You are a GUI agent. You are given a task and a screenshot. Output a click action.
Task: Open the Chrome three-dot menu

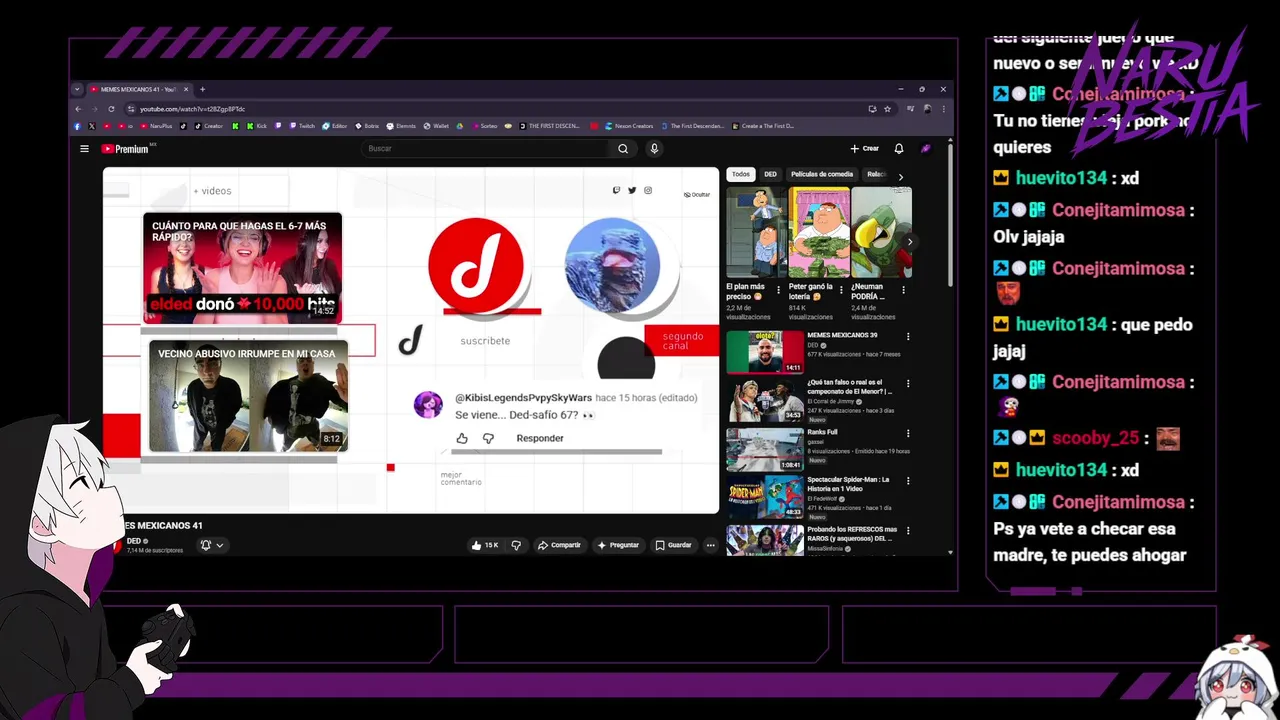pyautogui.click(x=943, y=109)
